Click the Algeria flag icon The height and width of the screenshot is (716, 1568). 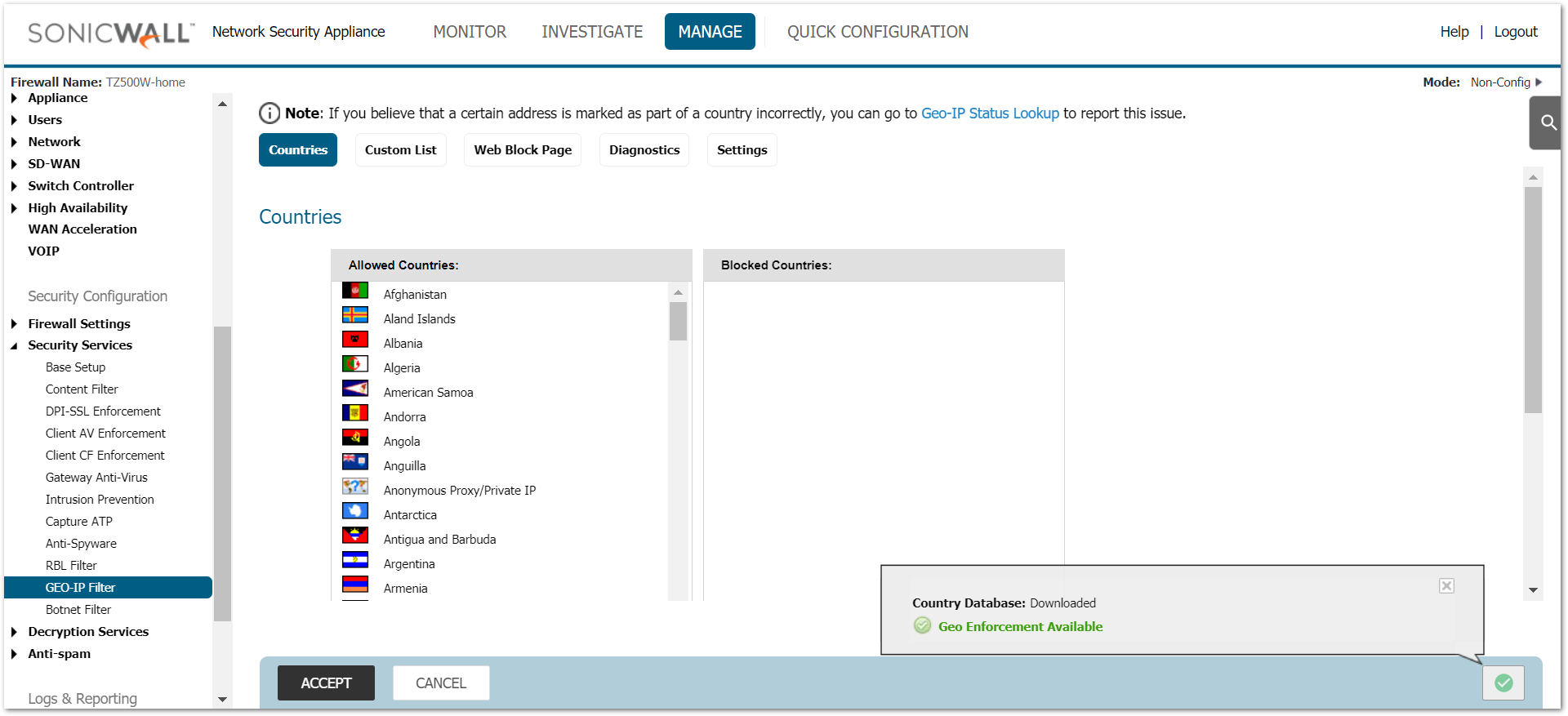[354, 364]
